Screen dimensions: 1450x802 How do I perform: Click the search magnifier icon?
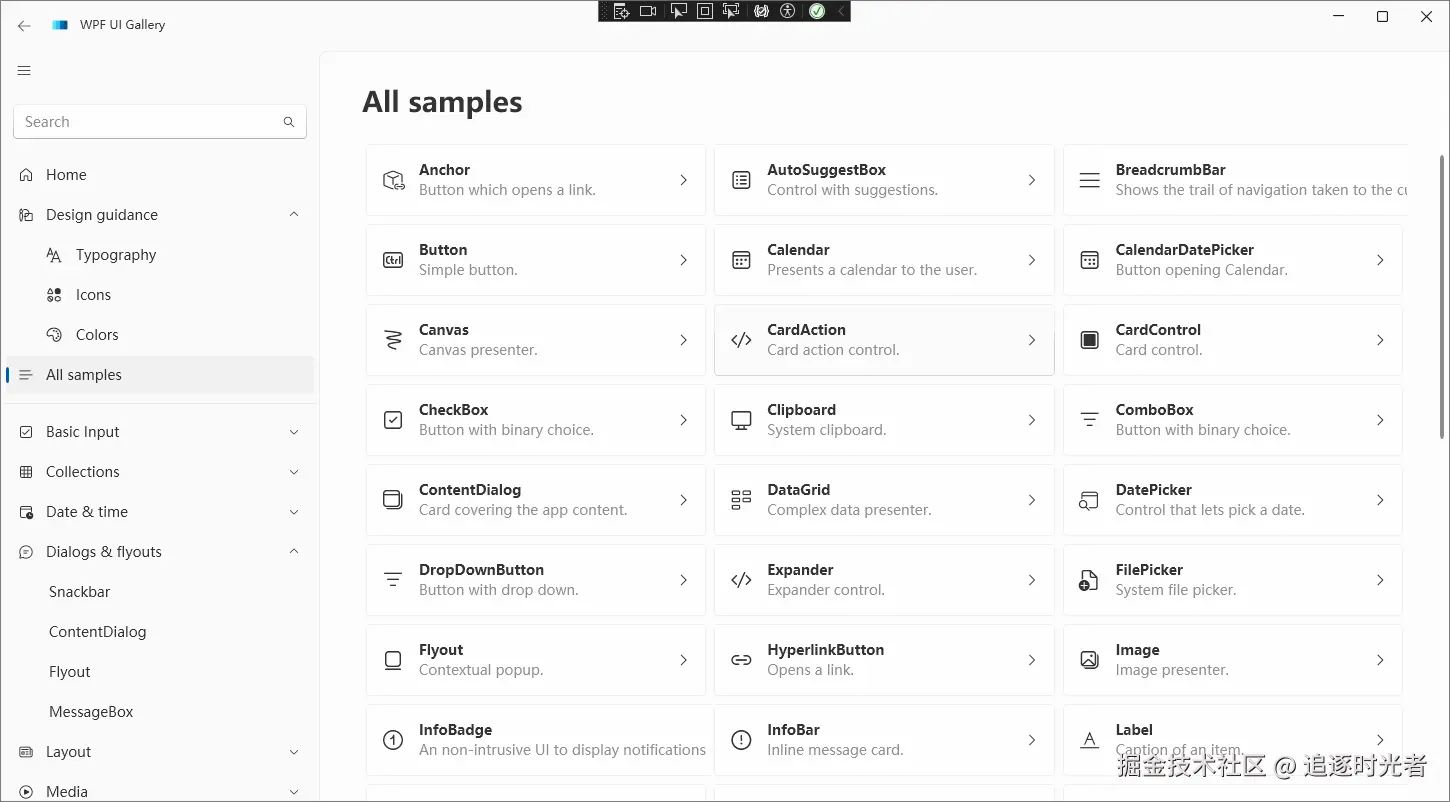coord(289,122)
